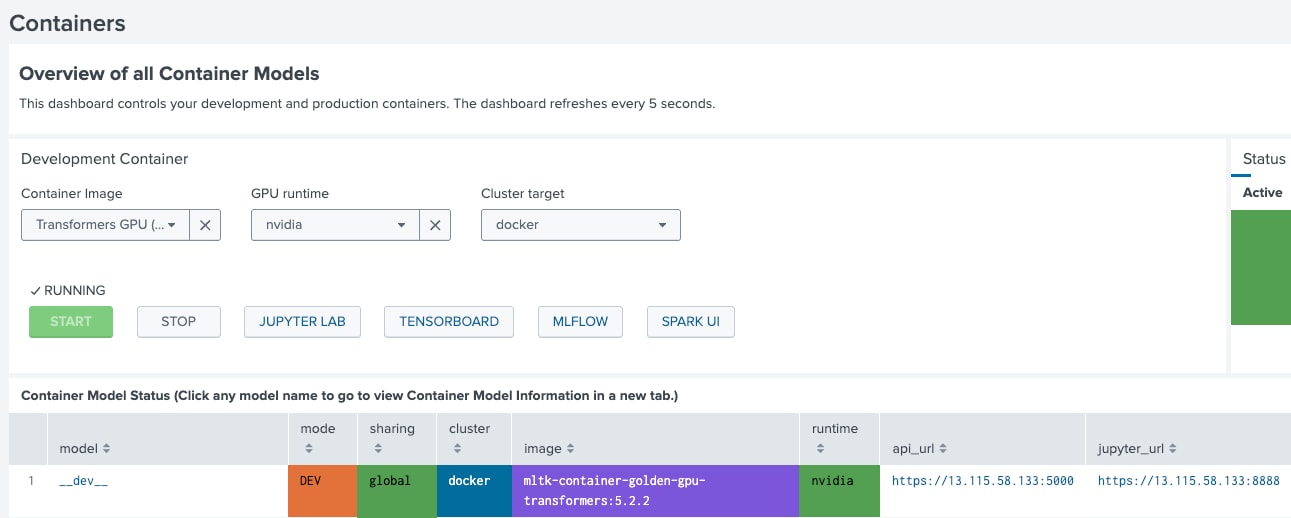This screenshot has width=1291, height=518.
Task: Open the Container Image dropdown
Action: (x=106, y=225)
